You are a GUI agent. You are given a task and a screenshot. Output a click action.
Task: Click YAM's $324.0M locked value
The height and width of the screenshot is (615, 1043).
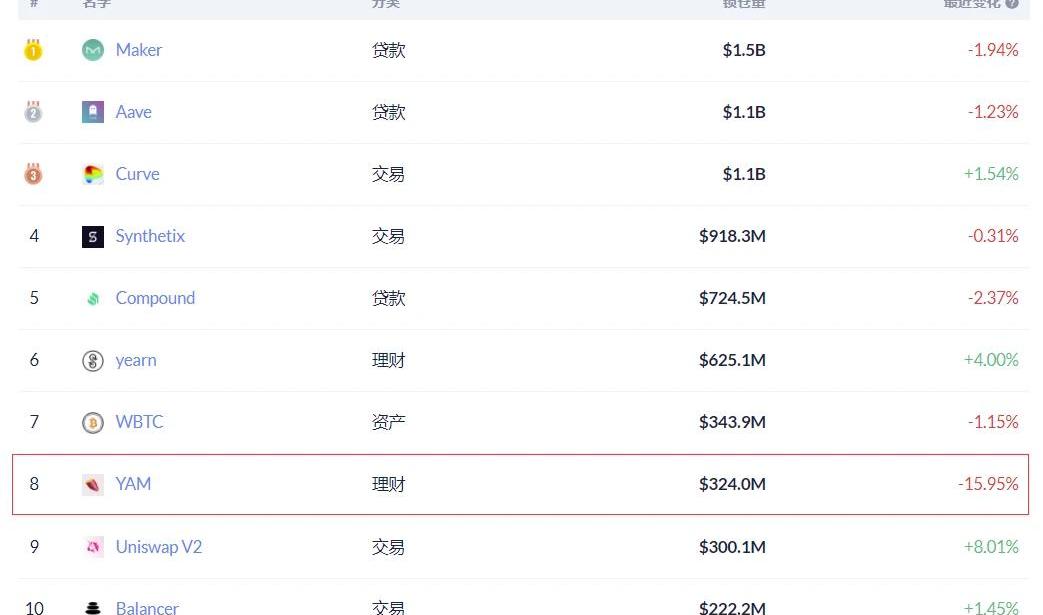[732, 484]
